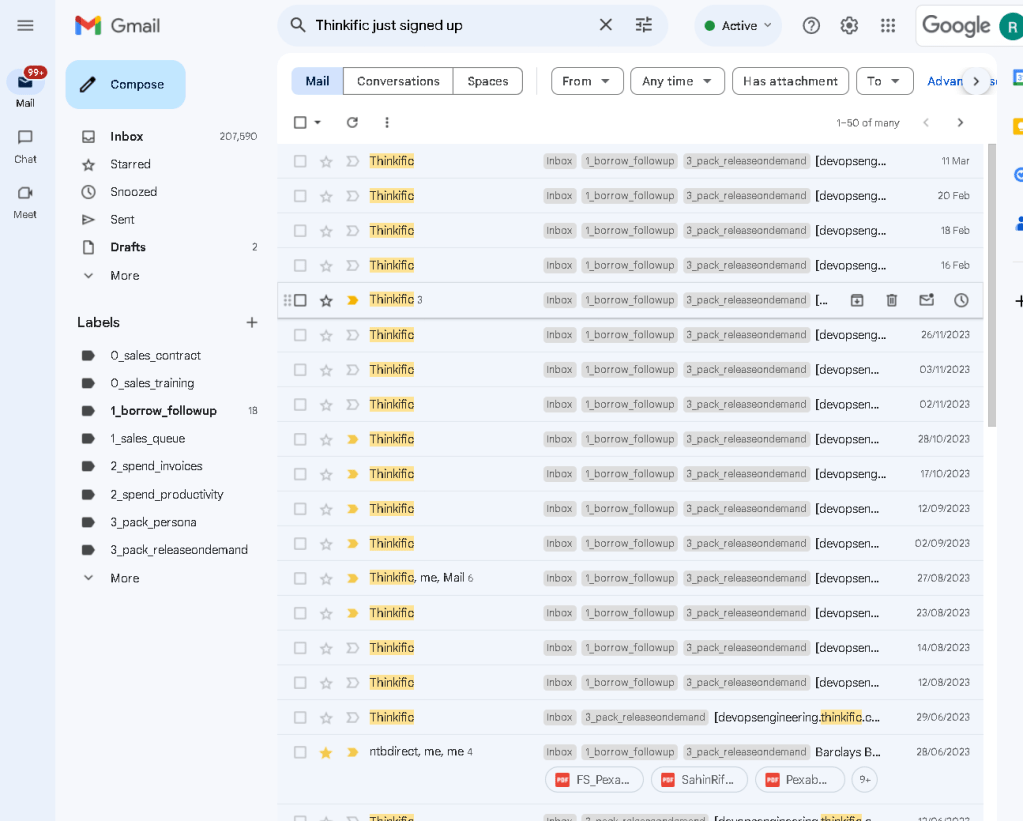This screenshot has height=821, width=1023.
Task: Open SahinRif PDF attachment chip
Action: [699, 780]
